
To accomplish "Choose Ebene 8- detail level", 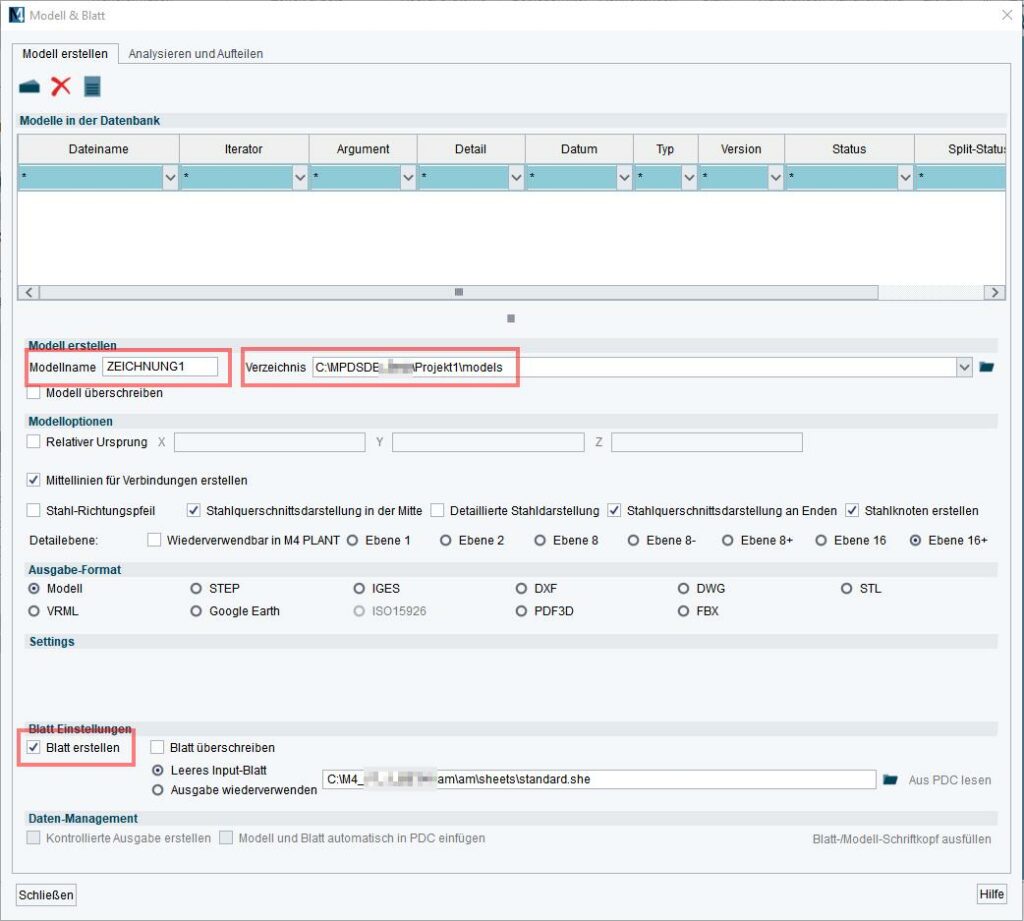I will [x=633, y=540].
